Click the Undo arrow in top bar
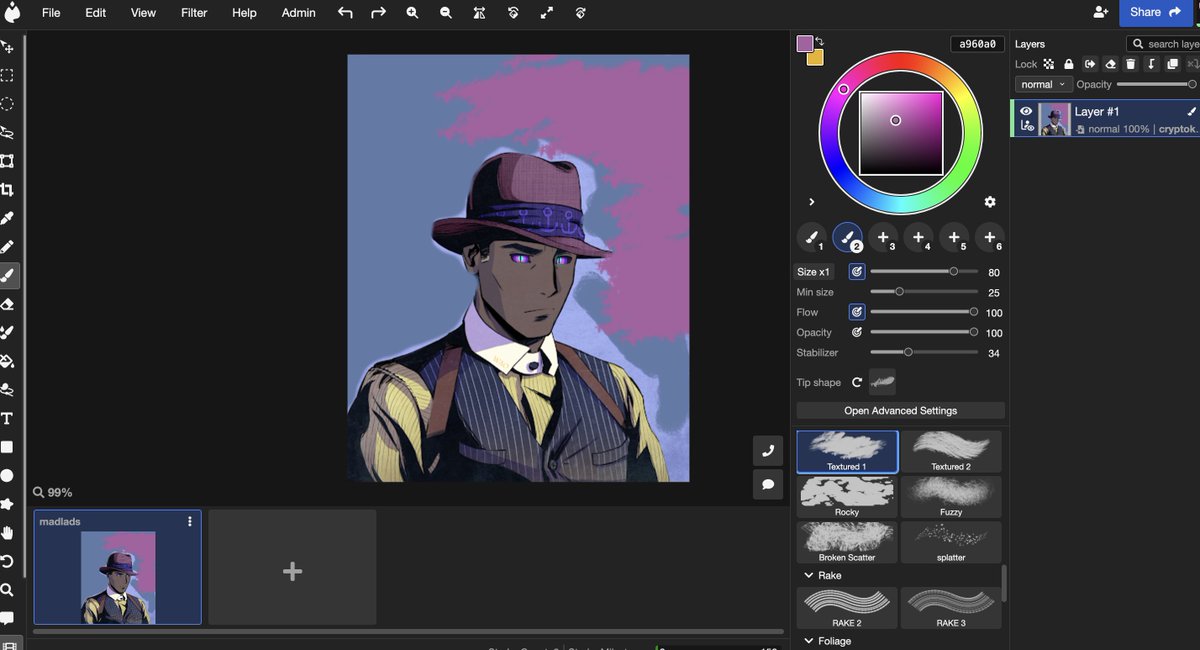This screenshot has height=650, width=1200. (345, 13)
